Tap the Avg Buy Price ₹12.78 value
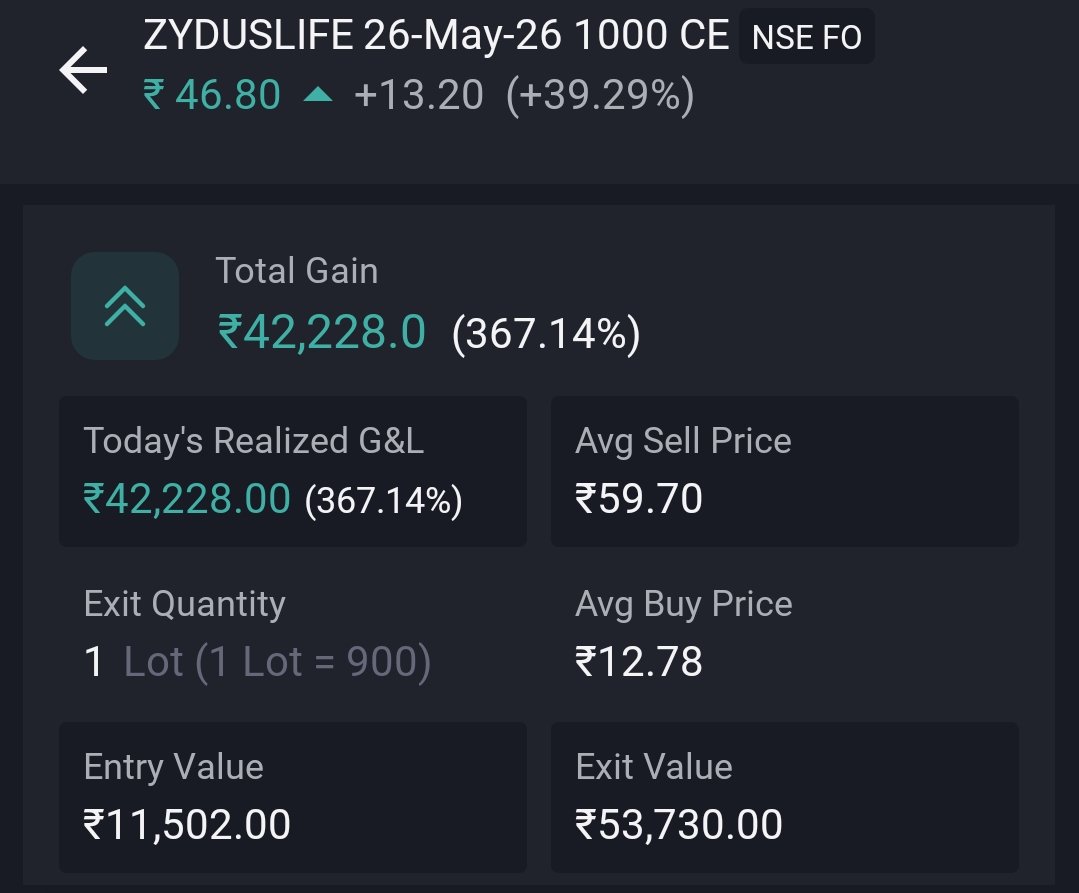 [639, 662]
